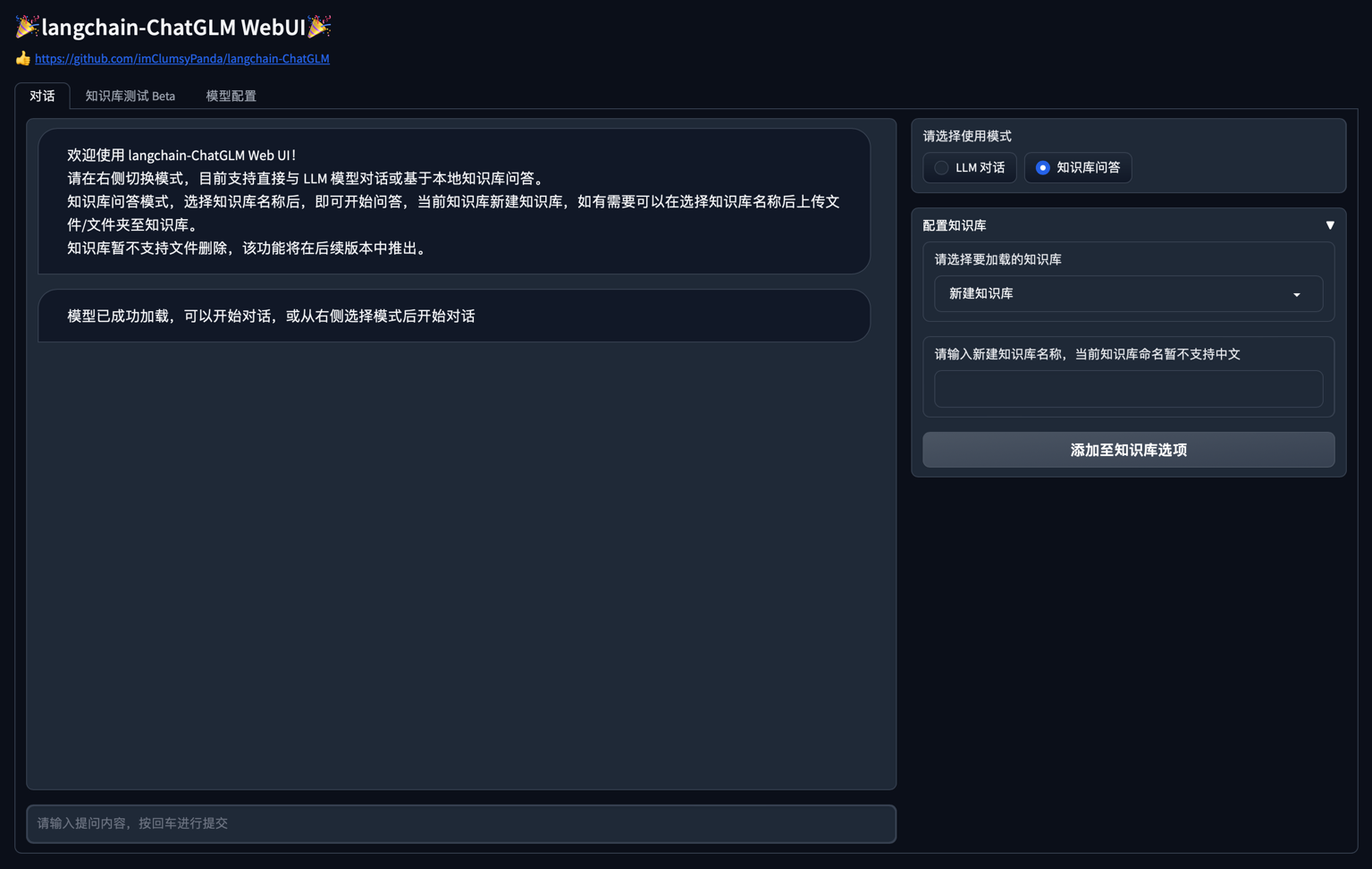Switch to the 对话 tab
1372x869 pixels.
pyautogui.click(x=42, y=96)
